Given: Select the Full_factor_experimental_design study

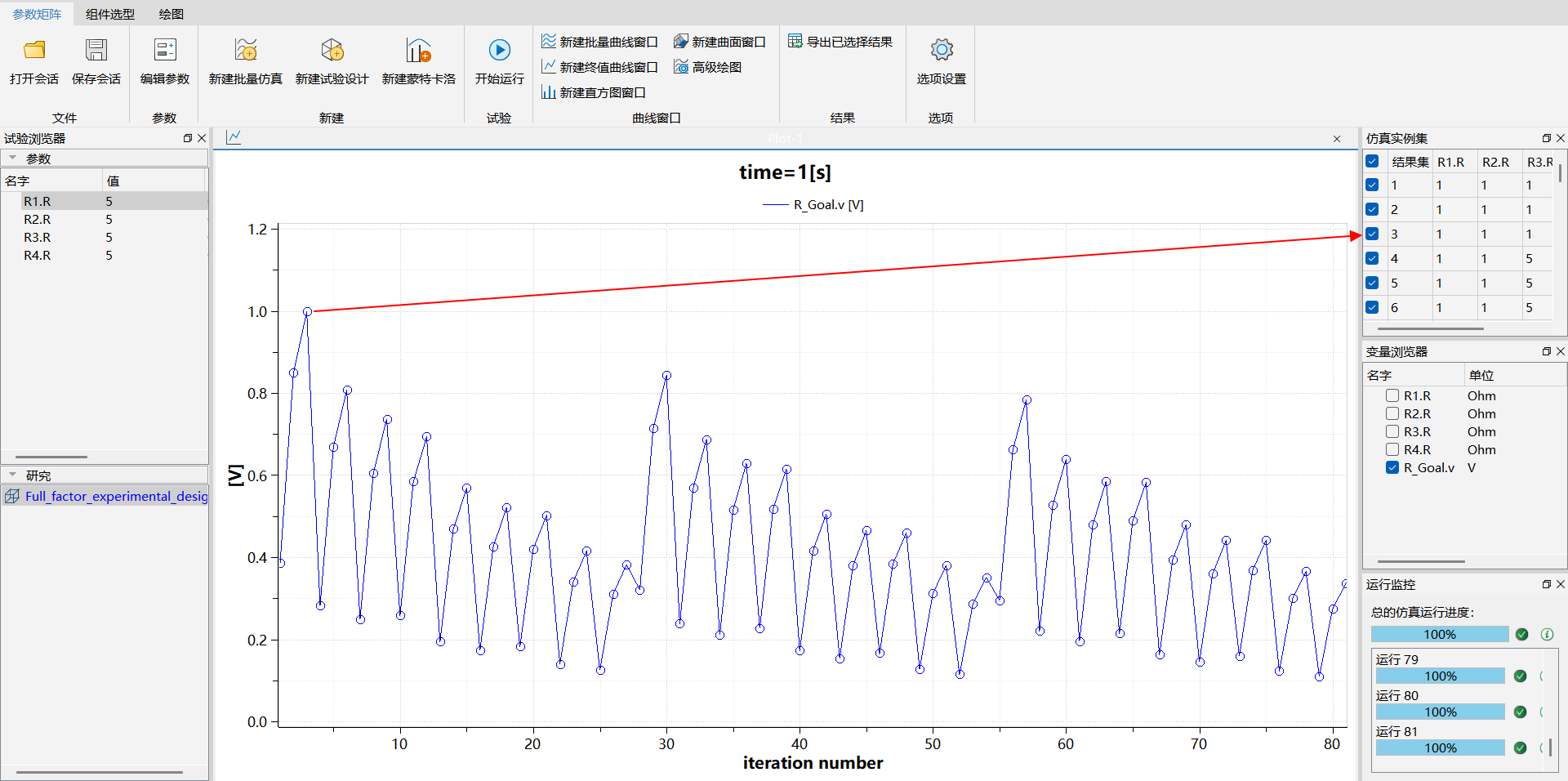Looking at the screenshot, I should [114, 496].
